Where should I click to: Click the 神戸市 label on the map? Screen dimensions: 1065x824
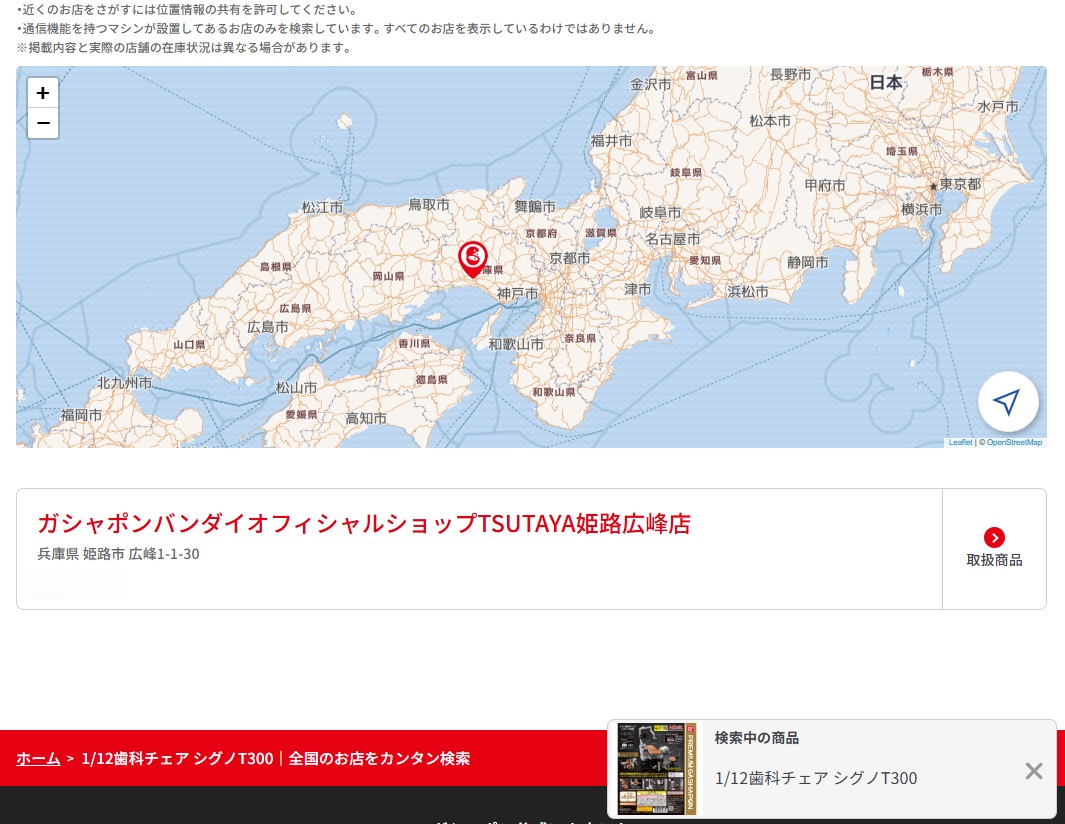[x=517, y=294]
